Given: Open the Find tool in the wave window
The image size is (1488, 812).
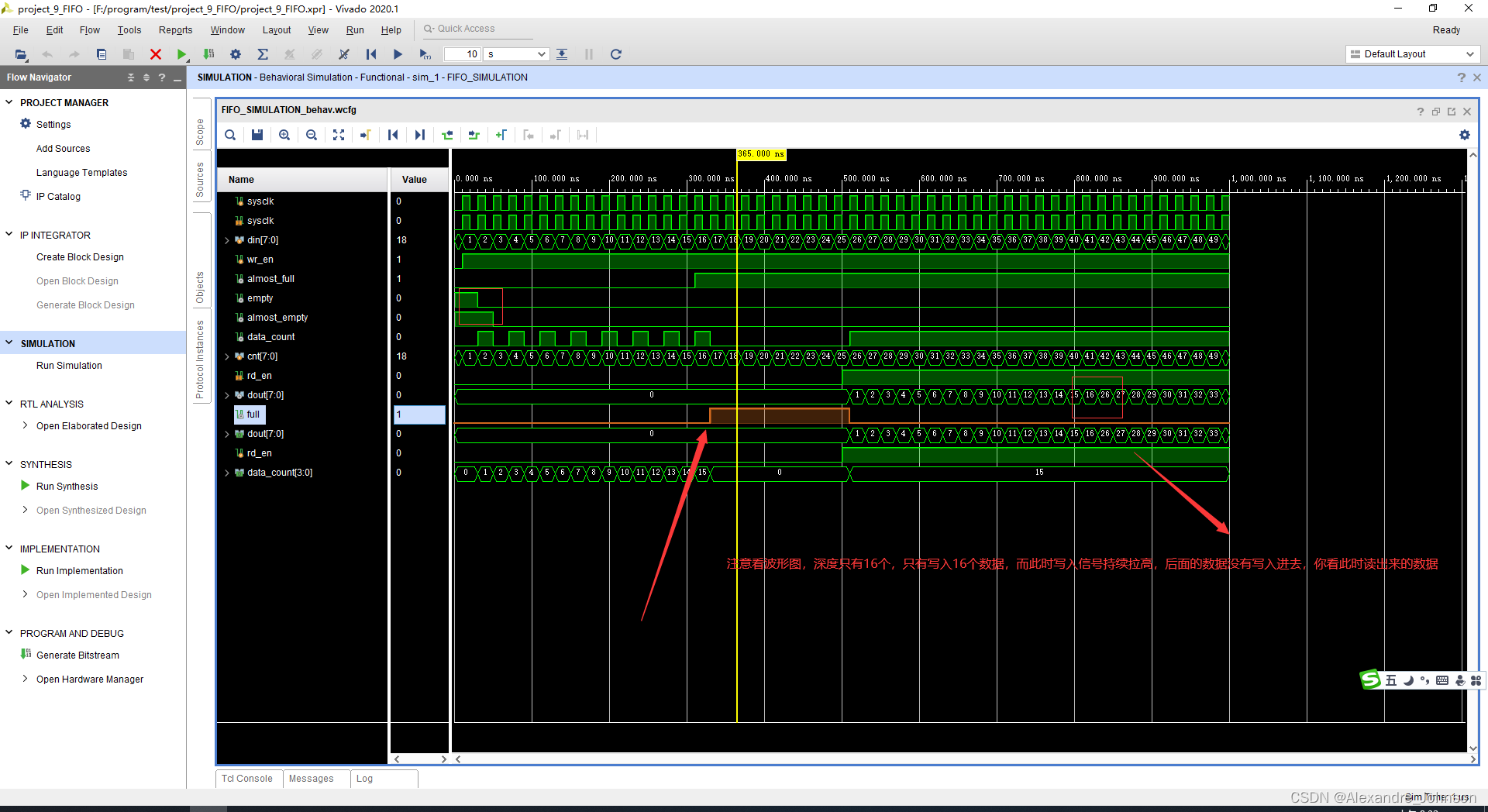Looking at the screenshot, I should point(229,135).
